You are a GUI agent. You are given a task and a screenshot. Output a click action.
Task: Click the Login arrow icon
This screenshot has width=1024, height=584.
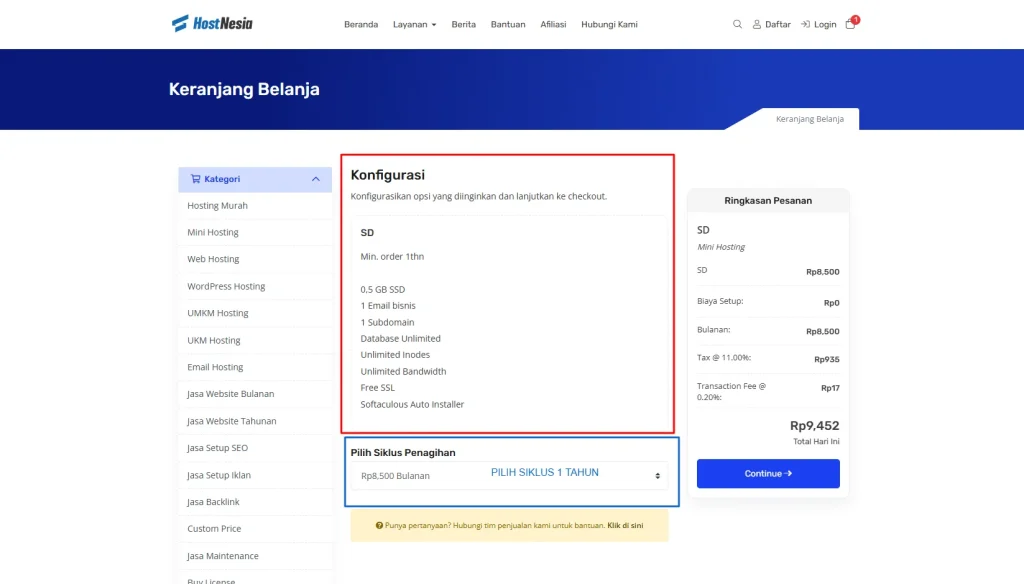803,24
